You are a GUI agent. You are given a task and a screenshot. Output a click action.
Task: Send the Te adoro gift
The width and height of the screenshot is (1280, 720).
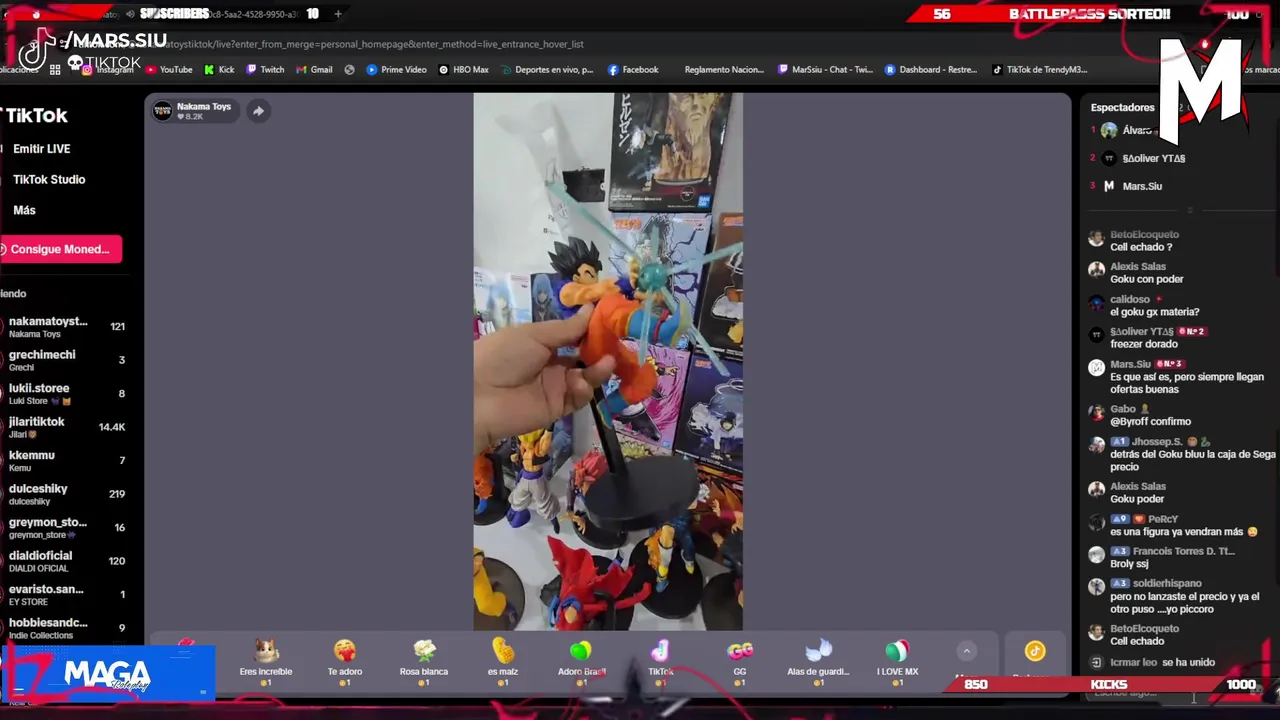tap(345, 662)
